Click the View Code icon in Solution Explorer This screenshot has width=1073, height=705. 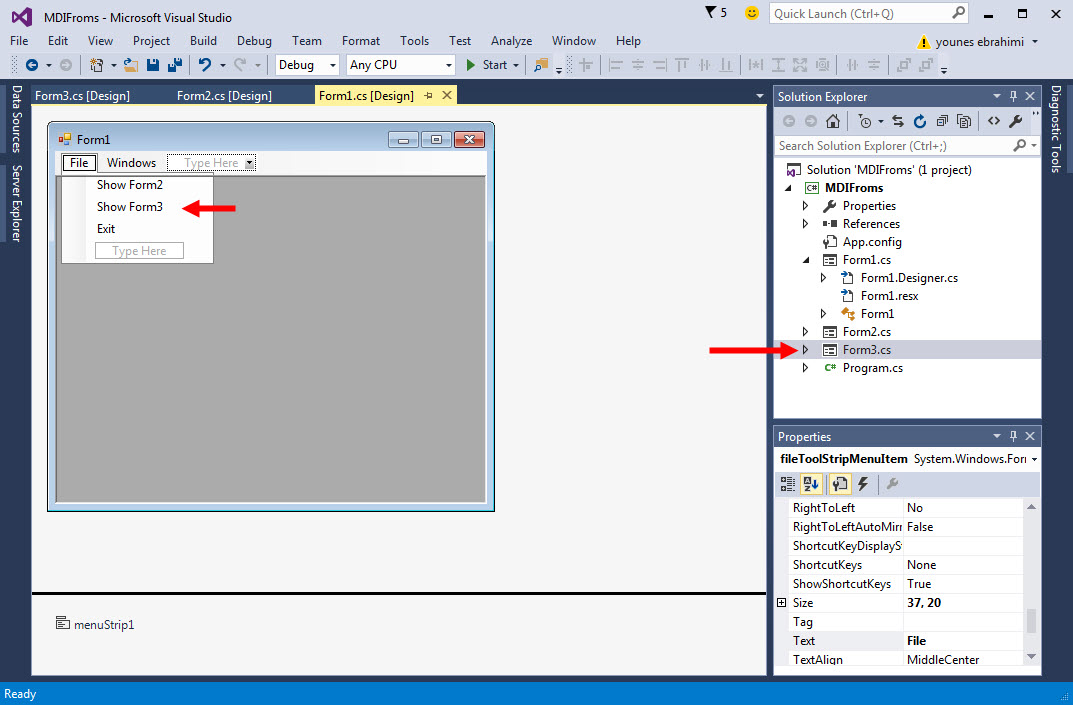(993, 121)
